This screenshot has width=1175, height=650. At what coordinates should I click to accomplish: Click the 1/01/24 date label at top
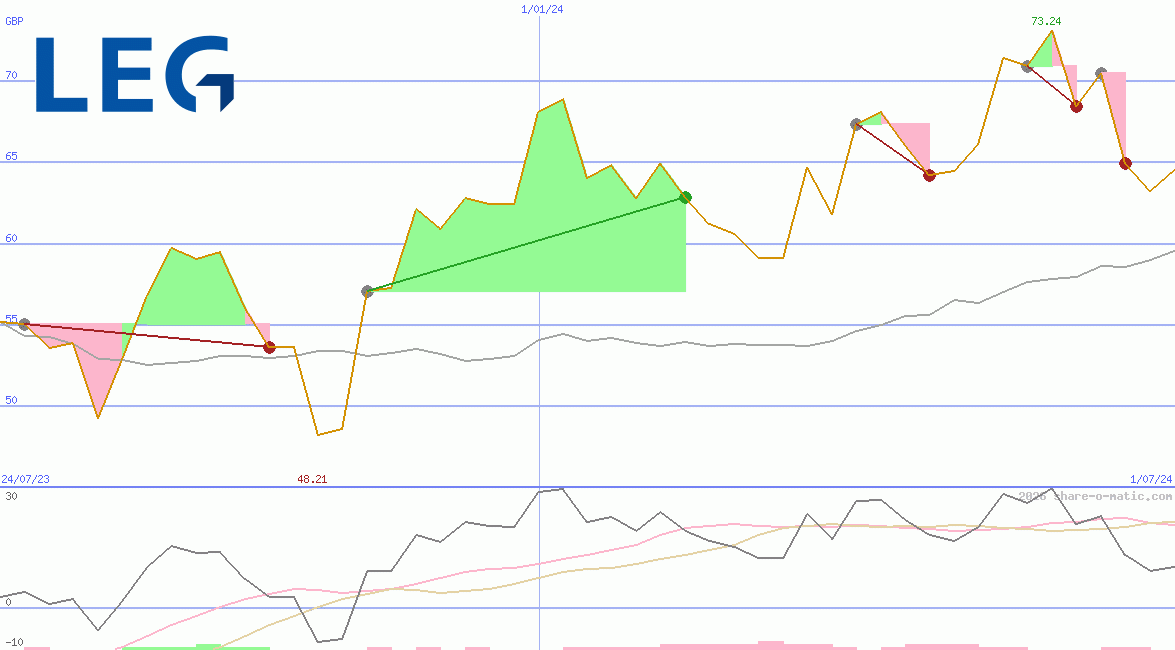(542, 9)
